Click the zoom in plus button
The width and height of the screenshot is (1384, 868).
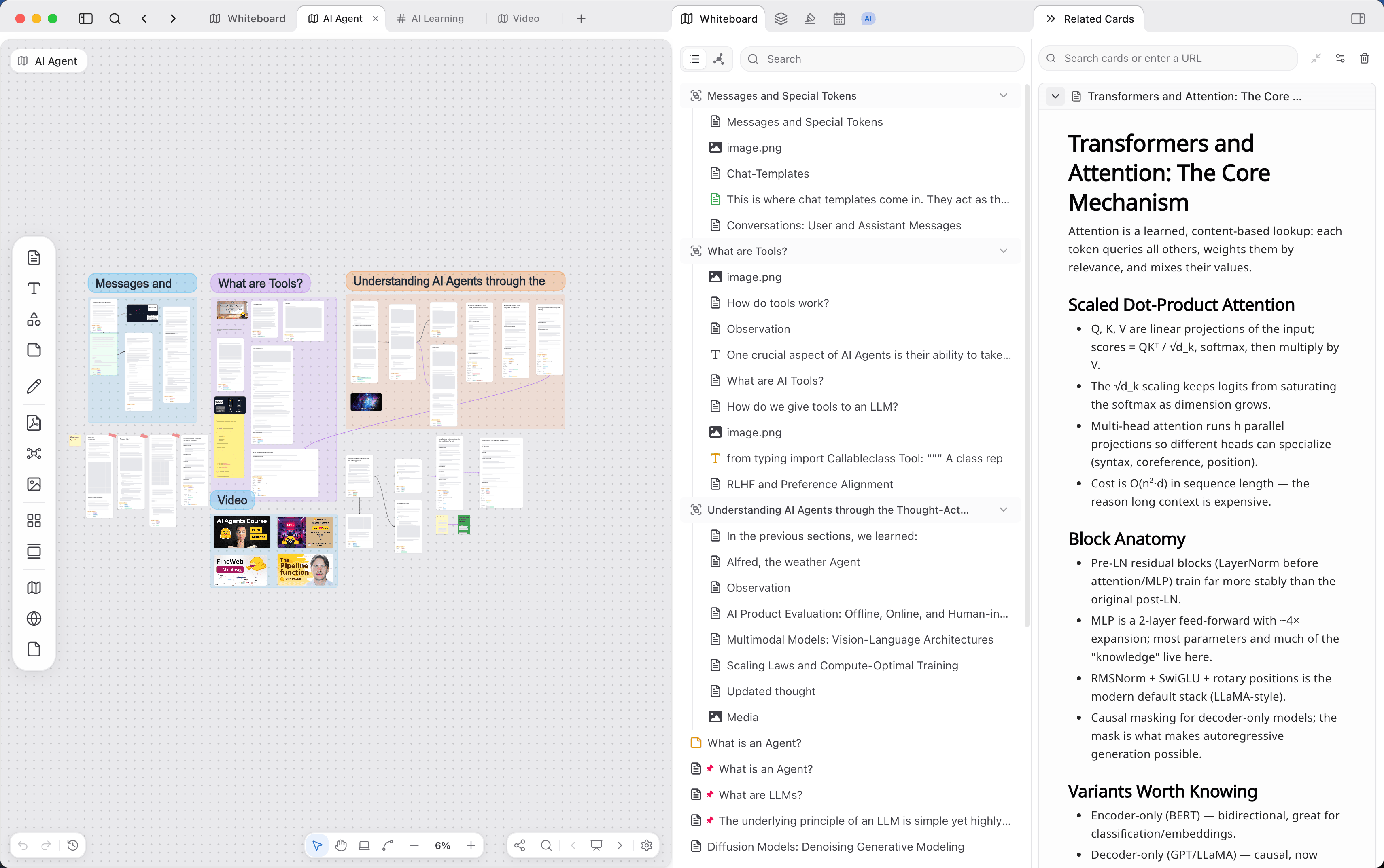point(471,845)
